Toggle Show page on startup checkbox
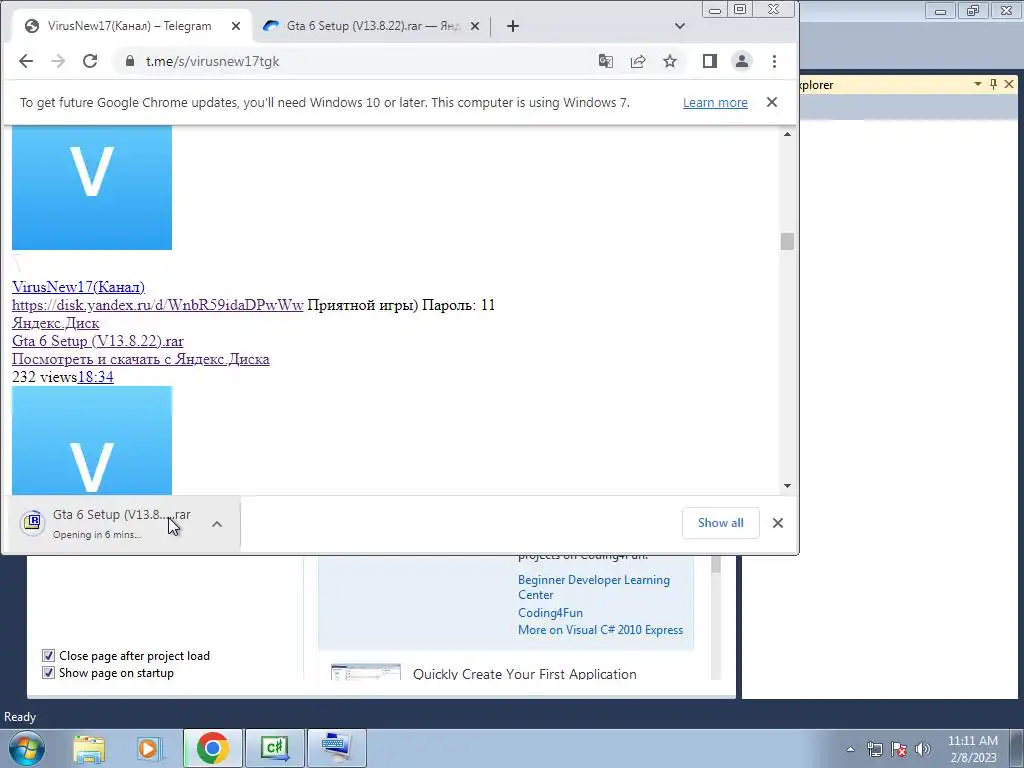 click(x=48, y=673)
